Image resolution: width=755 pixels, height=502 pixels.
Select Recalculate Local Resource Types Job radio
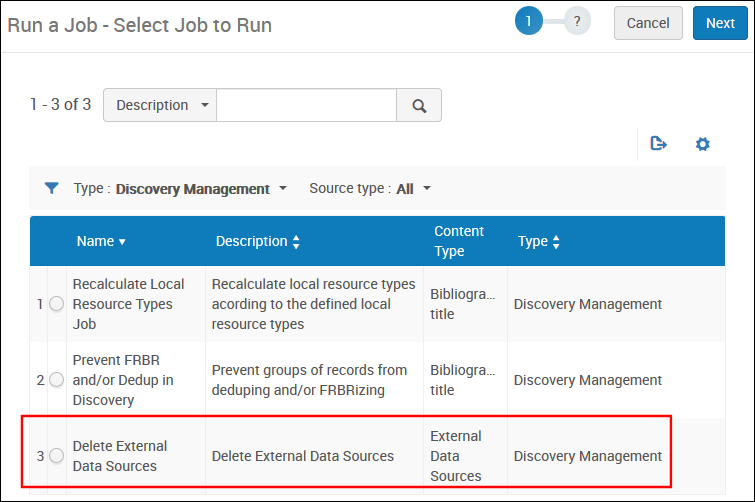(56, 304)
